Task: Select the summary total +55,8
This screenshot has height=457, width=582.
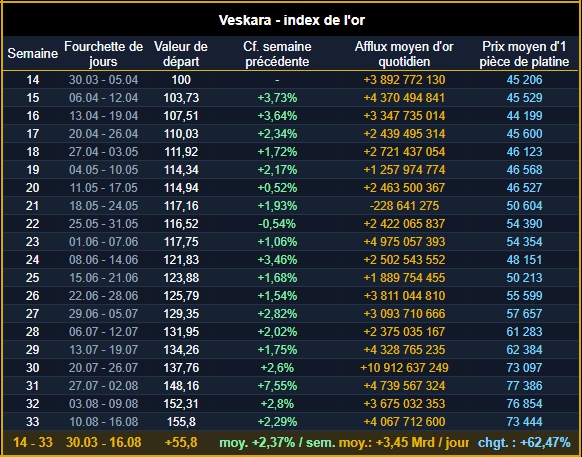Action: (x=181, y=443)
